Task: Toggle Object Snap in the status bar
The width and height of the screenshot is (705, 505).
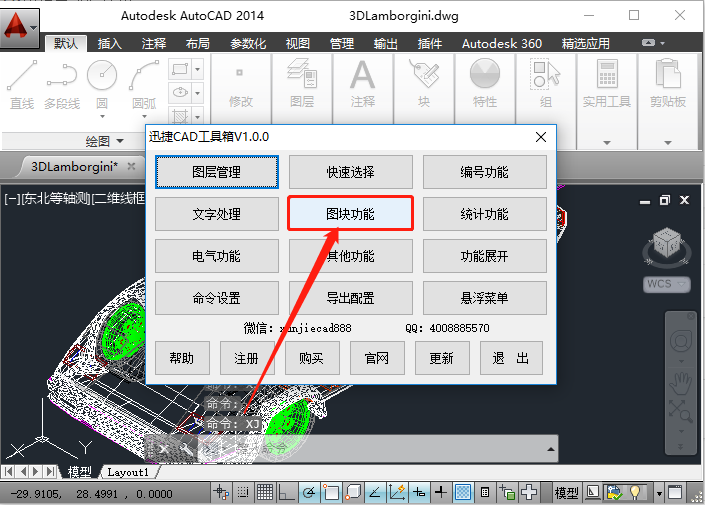Action: click(330, 493)
